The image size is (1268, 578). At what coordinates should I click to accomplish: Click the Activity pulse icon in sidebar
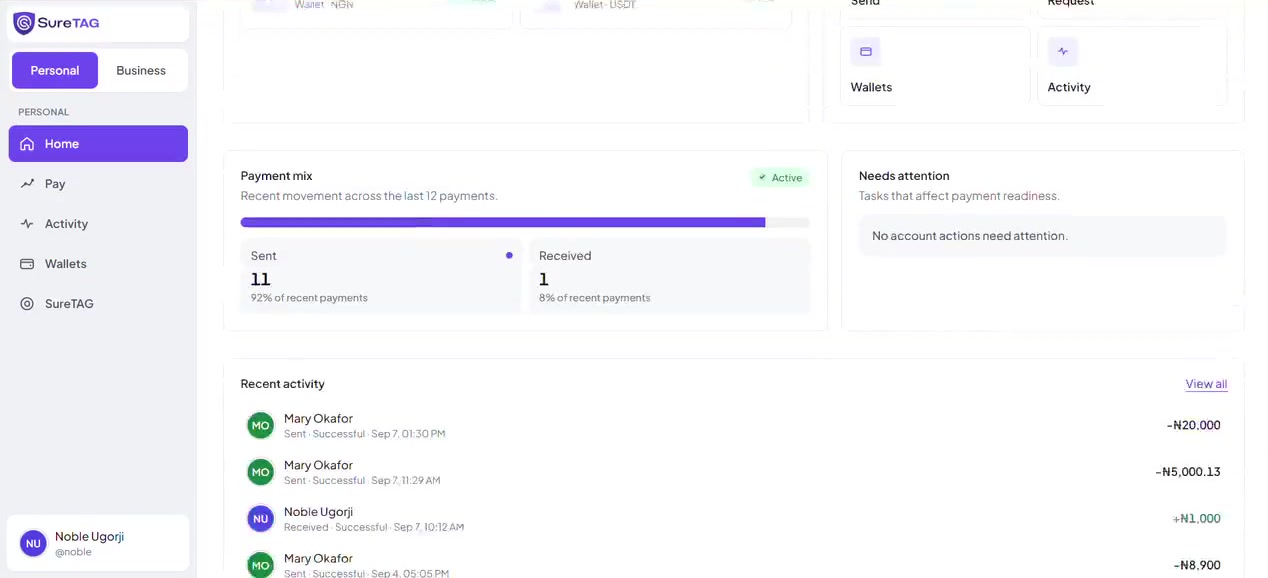[x=27, y=224]
